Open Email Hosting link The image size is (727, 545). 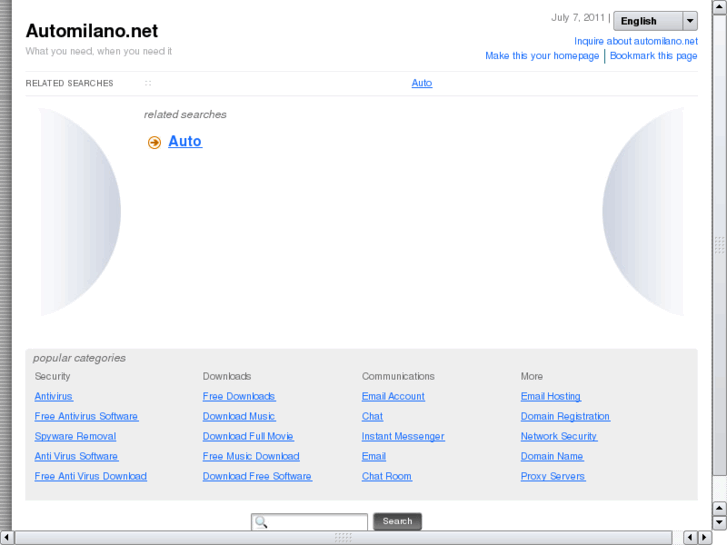point(551,397)
